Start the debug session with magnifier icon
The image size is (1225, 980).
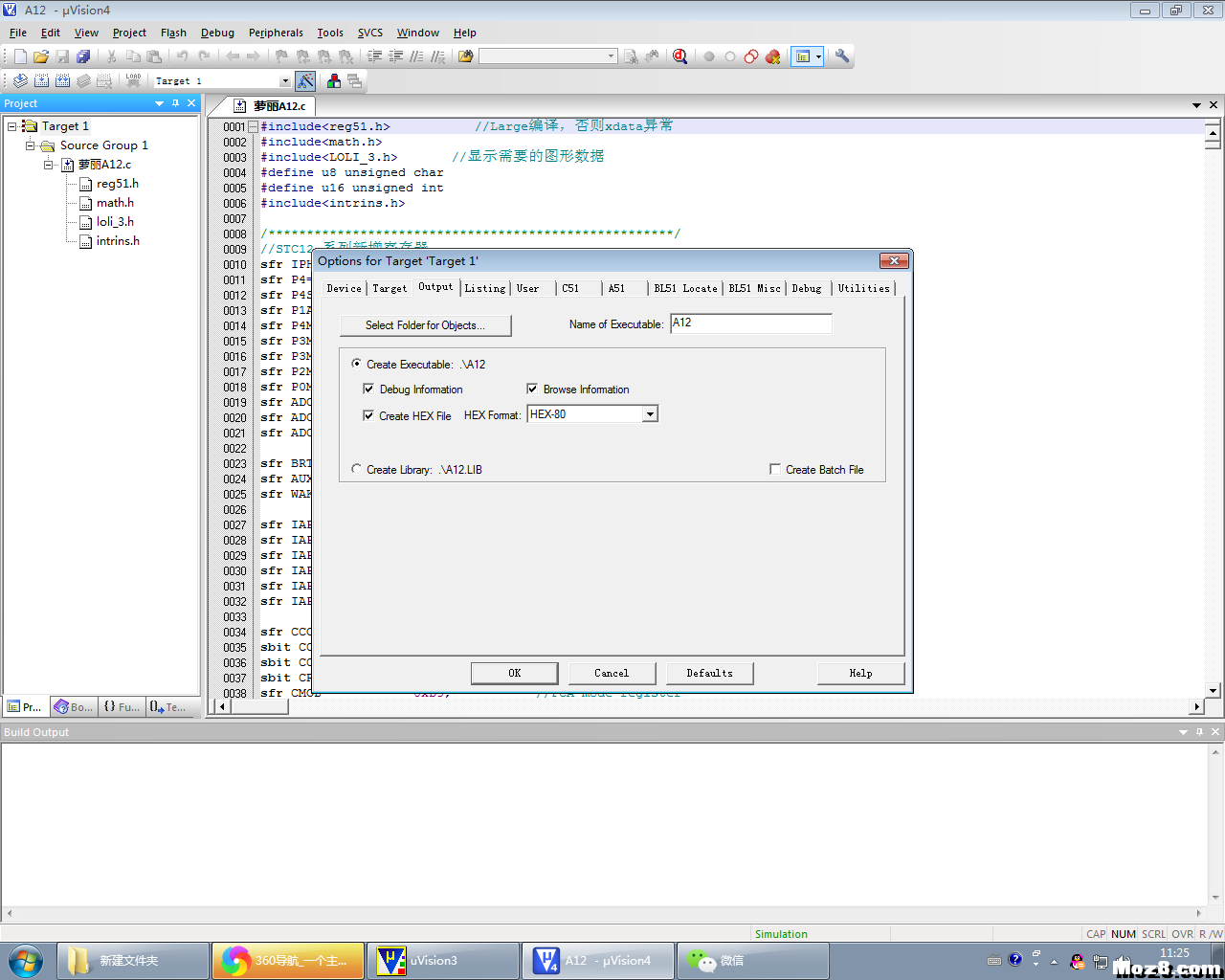pos(680,56)
